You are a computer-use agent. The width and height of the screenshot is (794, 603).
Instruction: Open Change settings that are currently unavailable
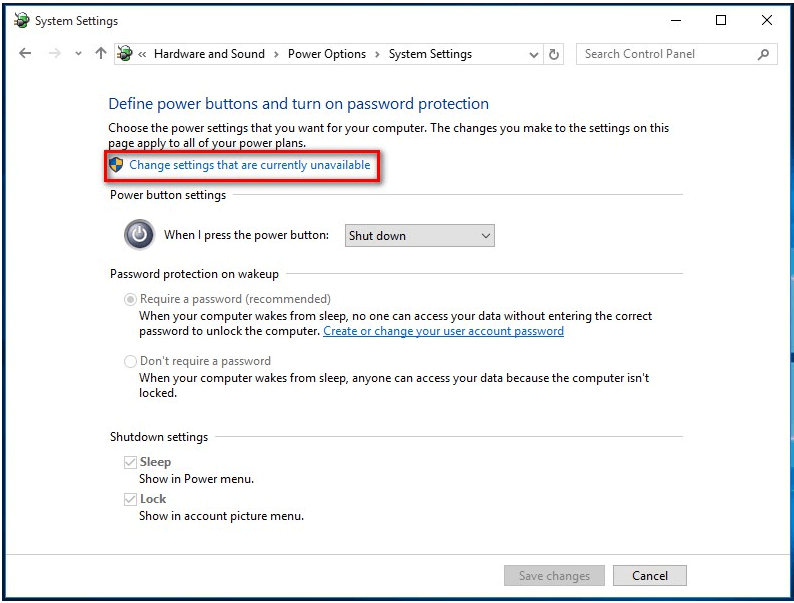250,165
